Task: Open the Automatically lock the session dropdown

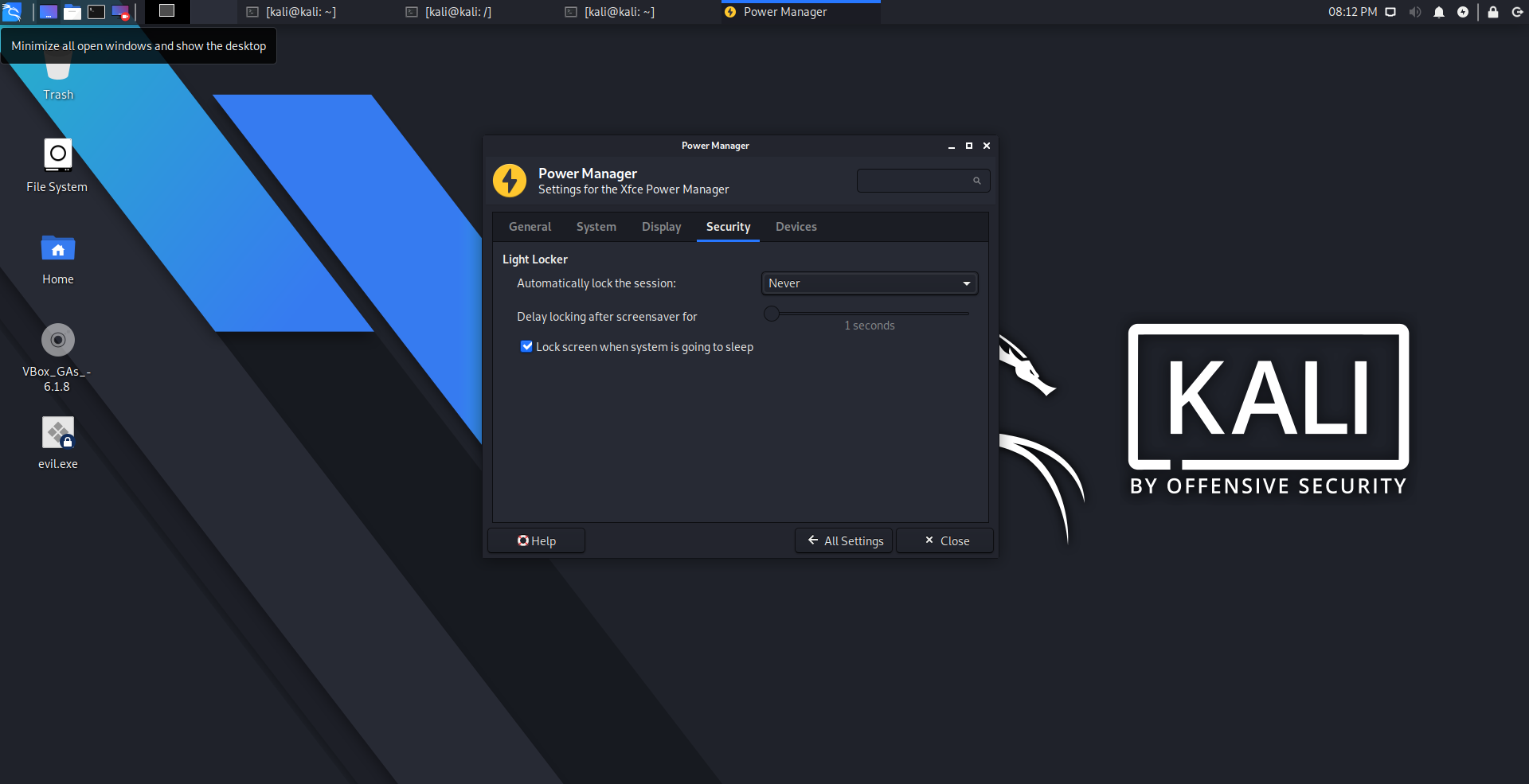Action: tap(869, 283)
